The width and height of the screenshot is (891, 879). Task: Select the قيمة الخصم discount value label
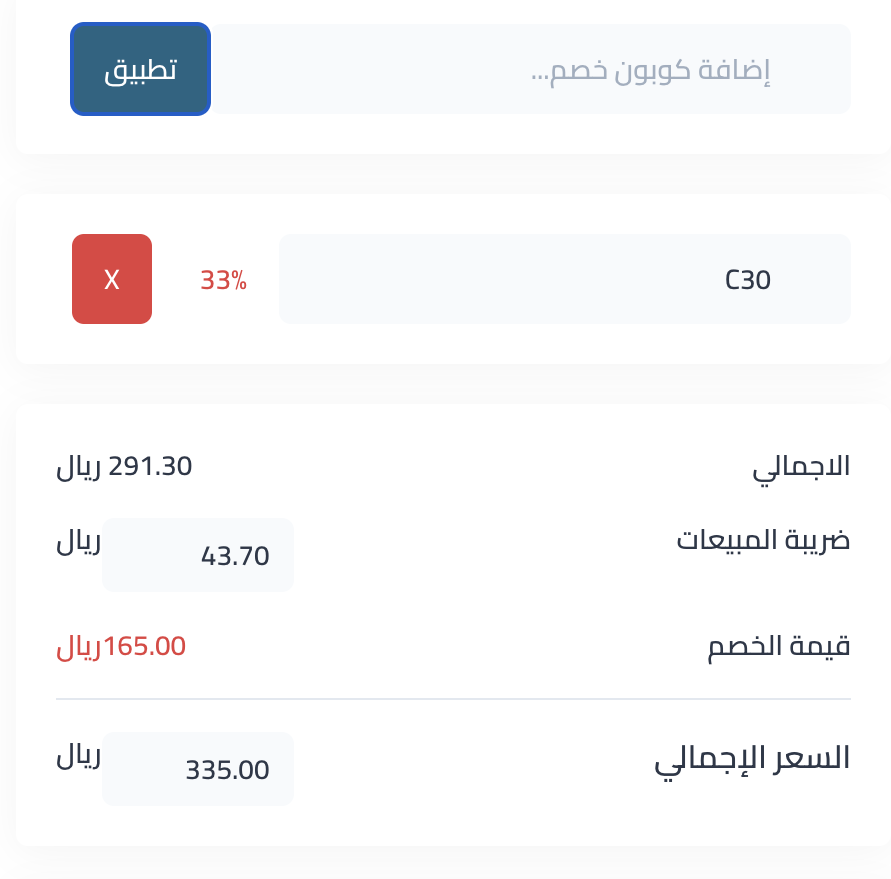click(778, 647)
